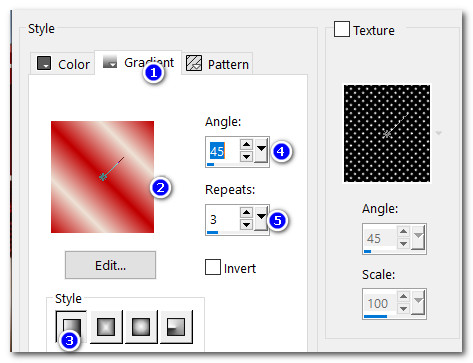Decrease the texture Scale value
Image resolution: width=473 pixels, height=363 pixels.
click(x=404, y=309)
